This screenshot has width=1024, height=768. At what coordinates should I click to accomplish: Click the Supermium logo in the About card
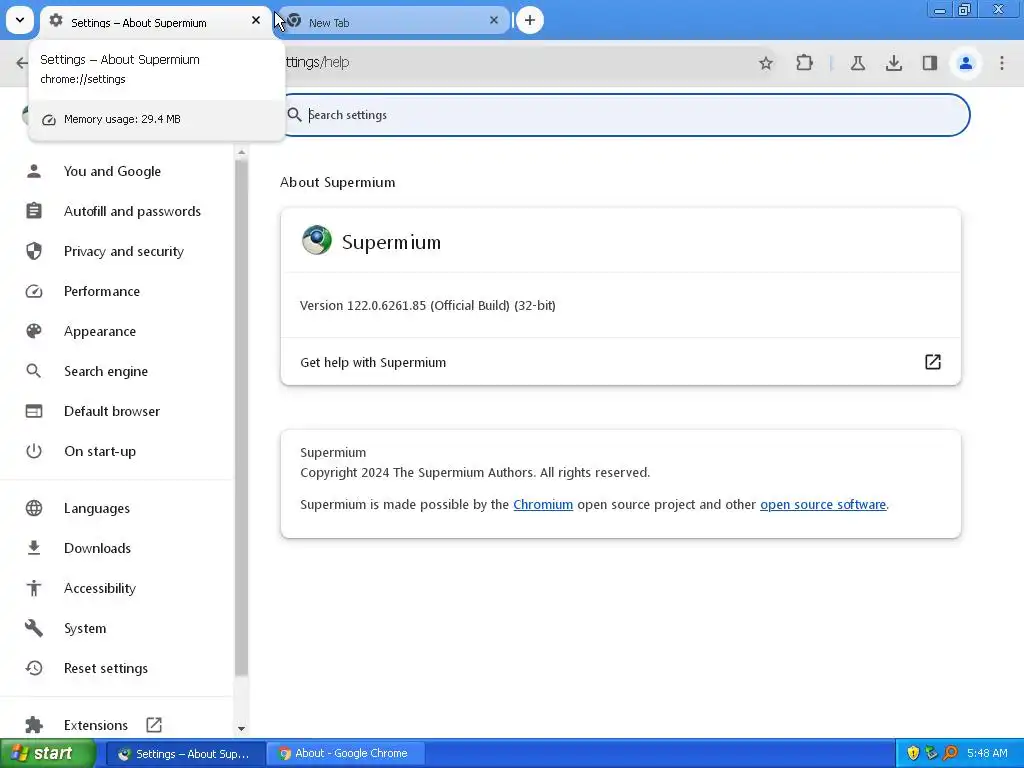pos(317,240)
